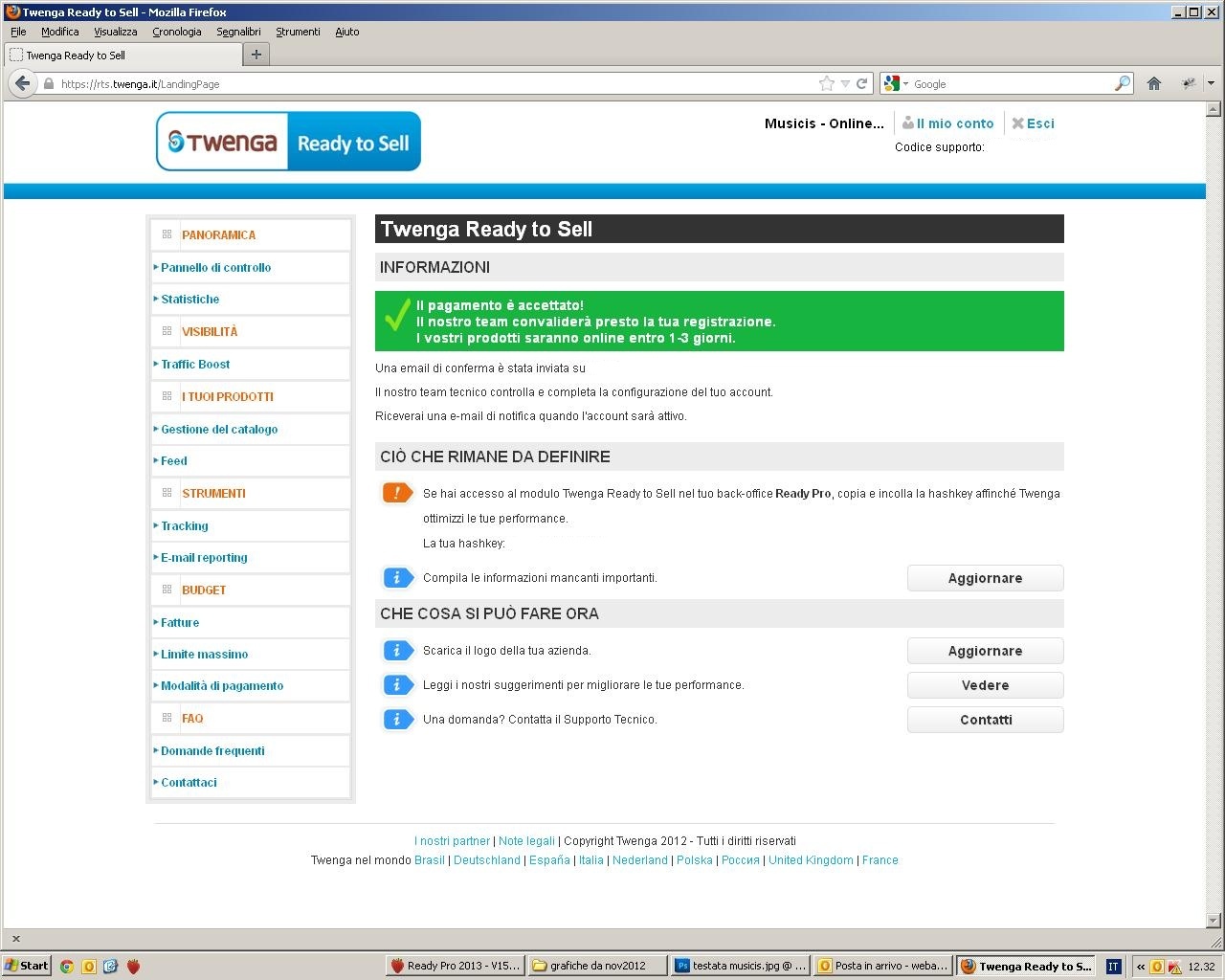Go to Traffic Boost
1225x980 pixels.
(195, 364)
